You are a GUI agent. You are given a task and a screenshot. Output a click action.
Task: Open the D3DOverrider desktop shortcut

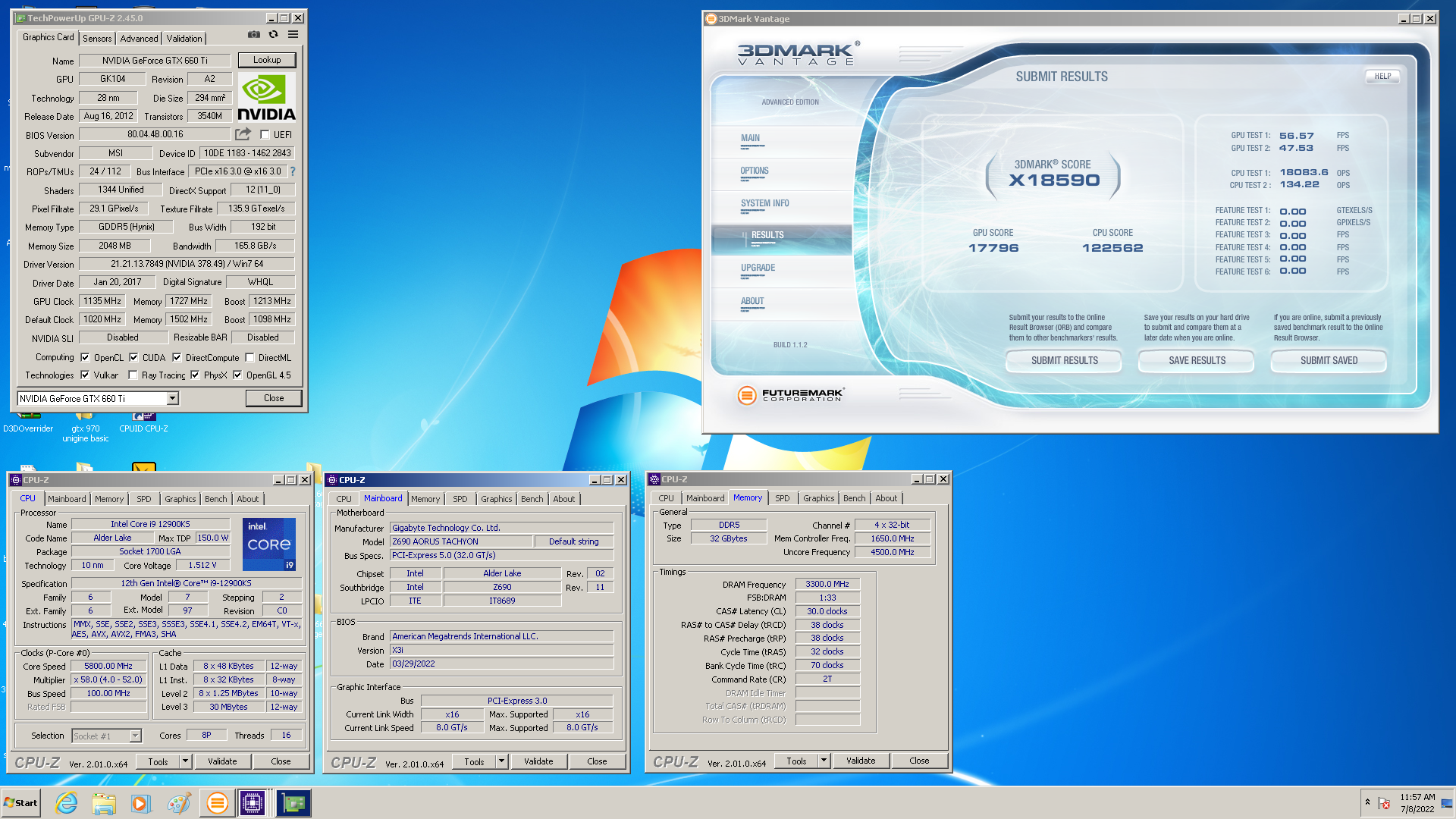point(28,422)
